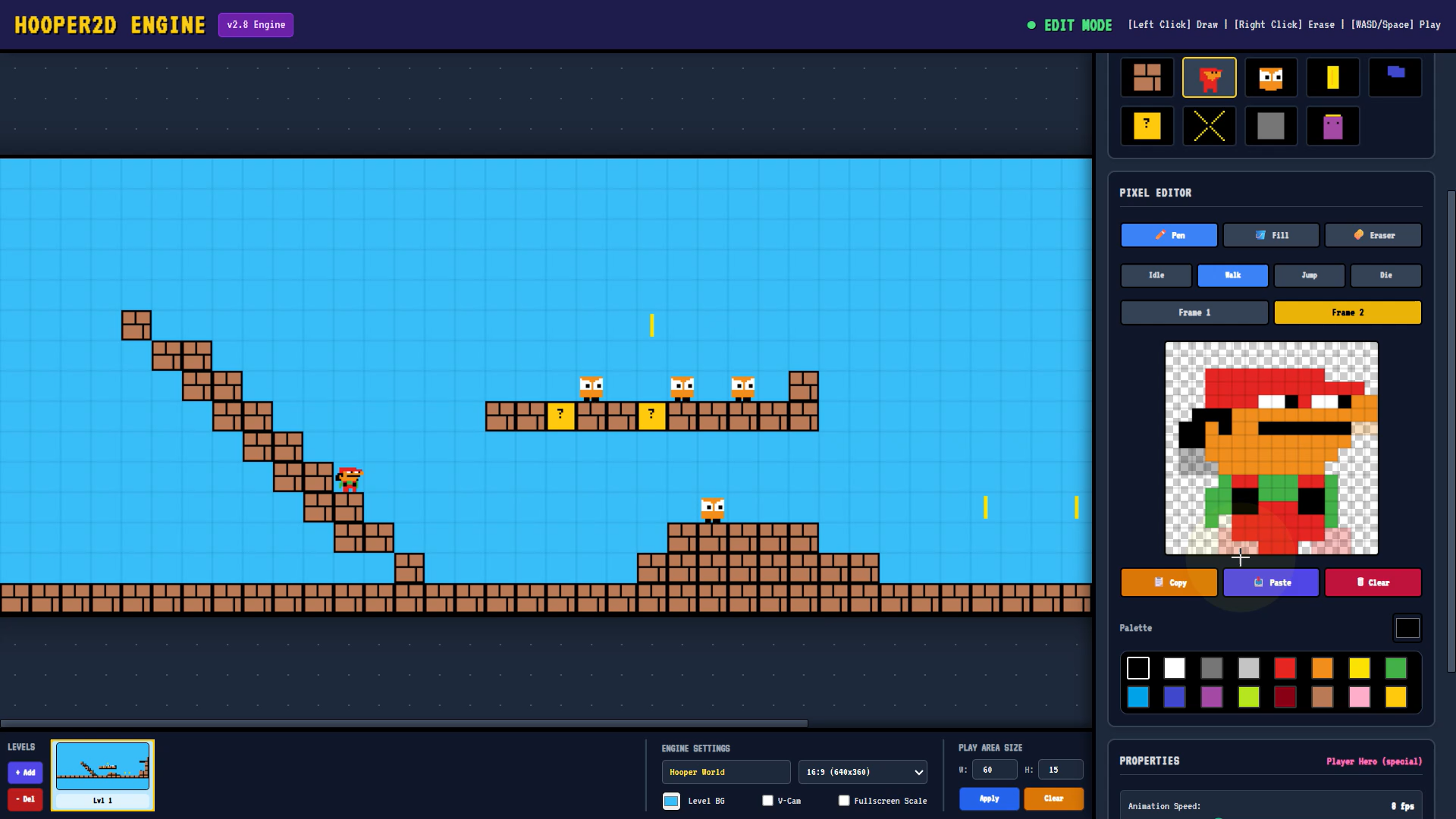Enable the V-Cam checkbox
The image size is (1456, 819).
click(x=767, y=801)
